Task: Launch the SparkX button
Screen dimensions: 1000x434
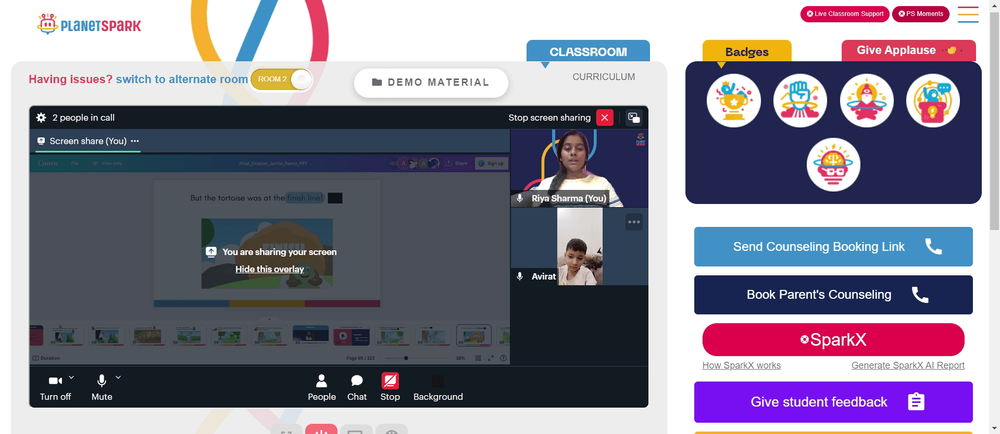Action: (833, 340)
